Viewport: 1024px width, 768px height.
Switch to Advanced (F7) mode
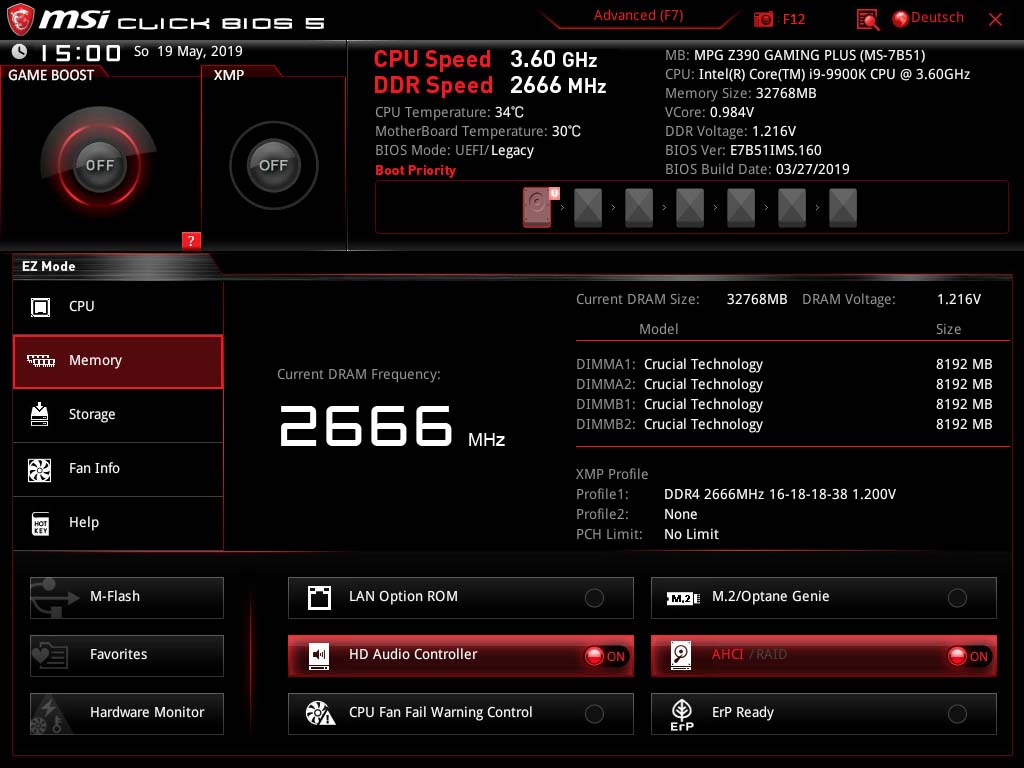pyautogui.click(x=638, y=16)
